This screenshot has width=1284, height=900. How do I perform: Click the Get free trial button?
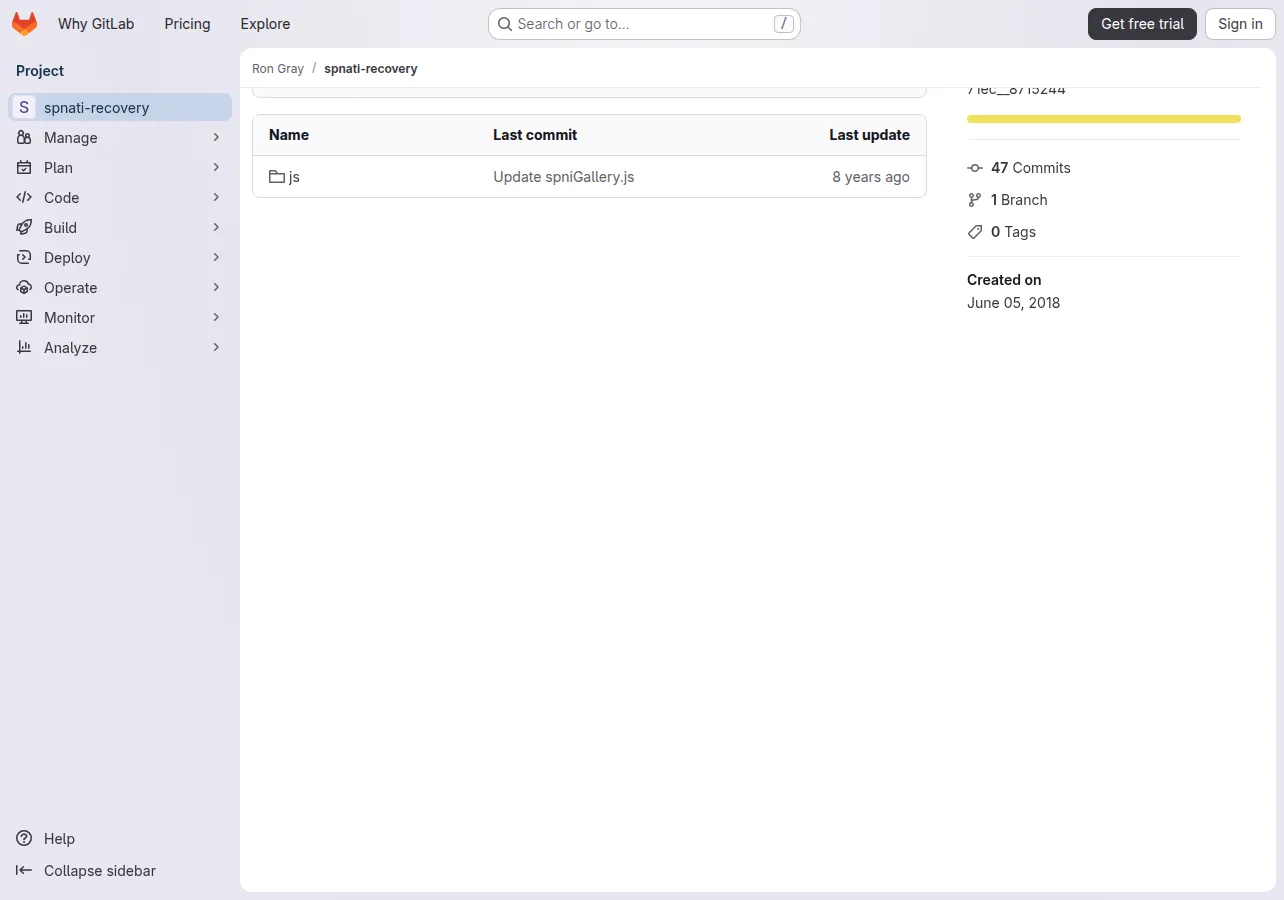(x=1142, y=24)
